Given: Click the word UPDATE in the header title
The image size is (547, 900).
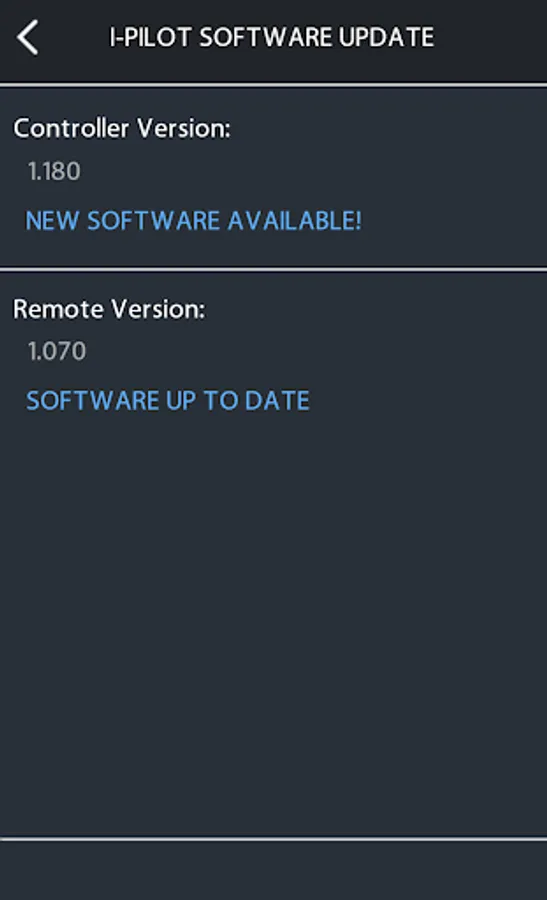Looking at the screenshot, I should click(386, 38).
